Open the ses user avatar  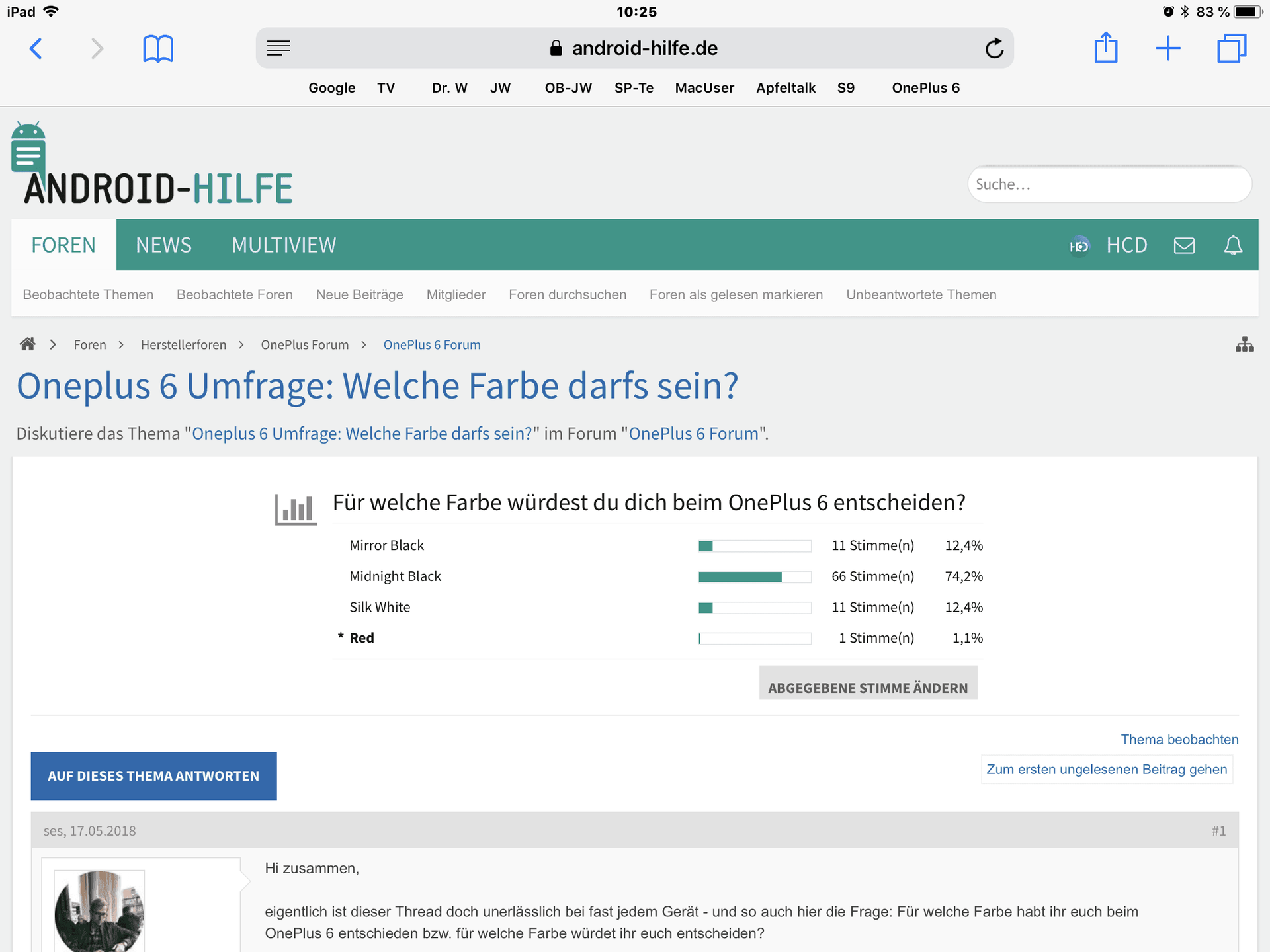(99, 911)
